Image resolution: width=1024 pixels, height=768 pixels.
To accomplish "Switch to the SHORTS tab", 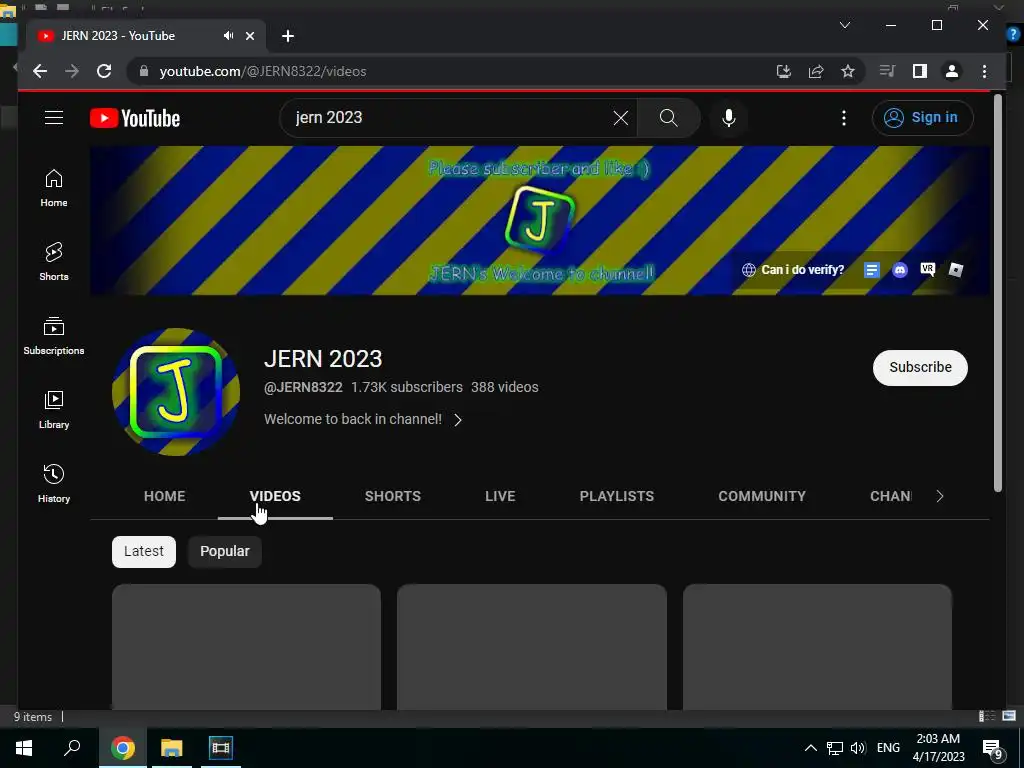I will click(x=392, y=496).
